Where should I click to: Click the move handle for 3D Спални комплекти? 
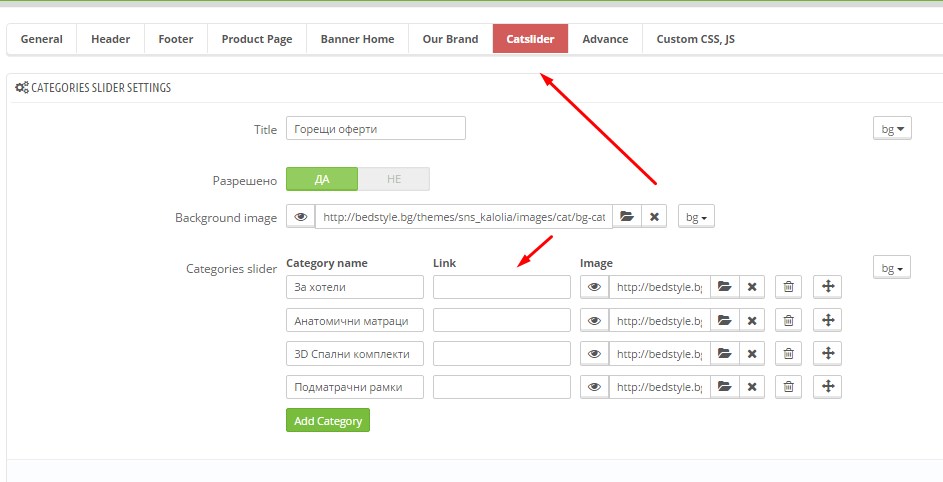click(x=828, y=353)
